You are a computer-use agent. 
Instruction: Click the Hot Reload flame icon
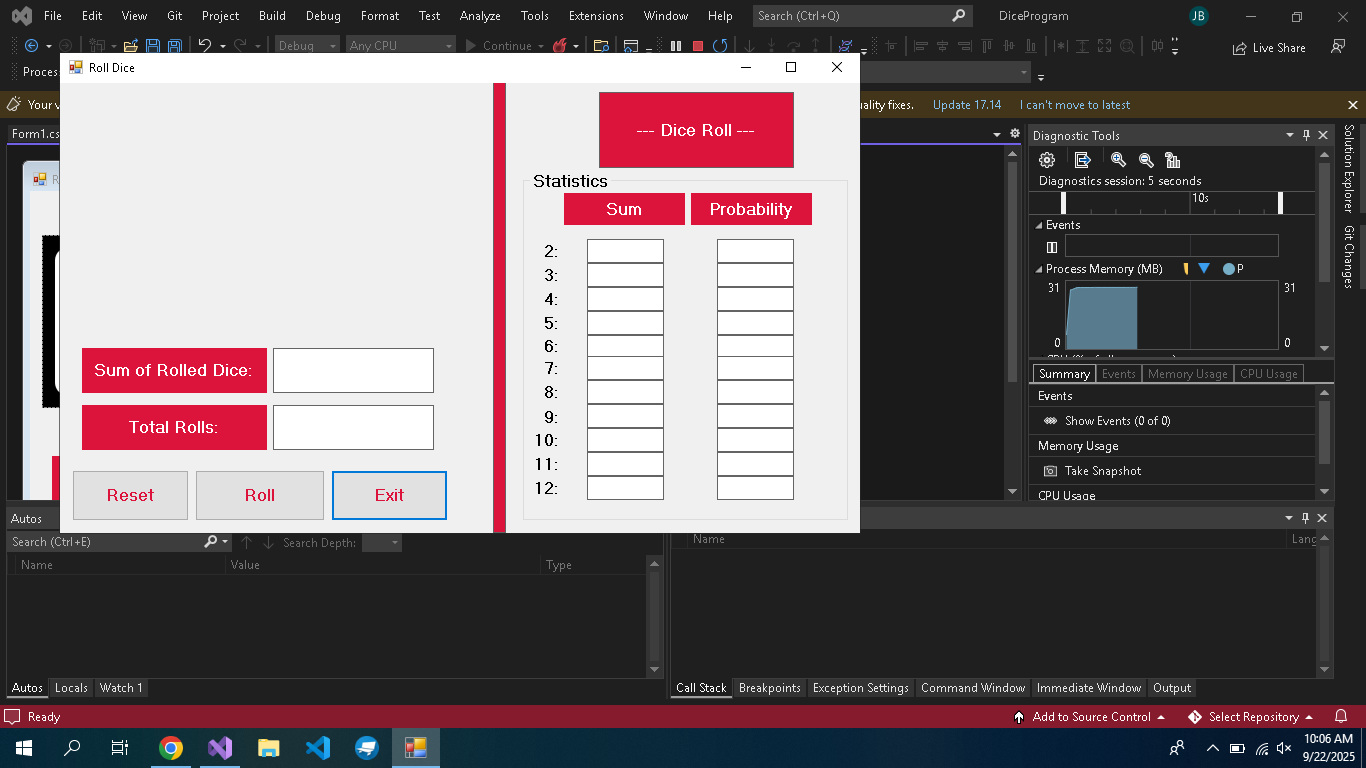click(x=560, y=46)
